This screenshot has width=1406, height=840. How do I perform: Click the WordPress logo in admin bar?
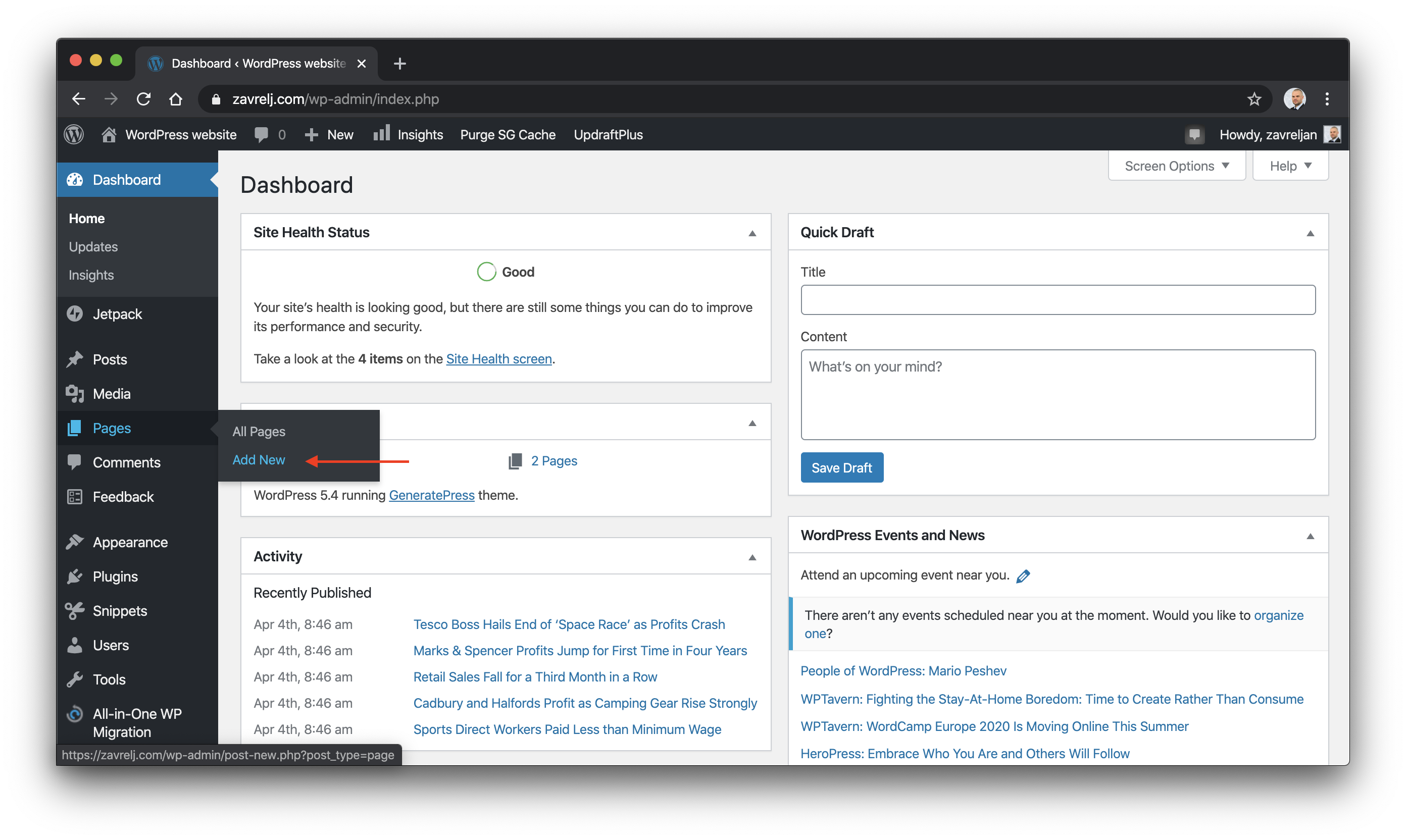tap(74, 135)
